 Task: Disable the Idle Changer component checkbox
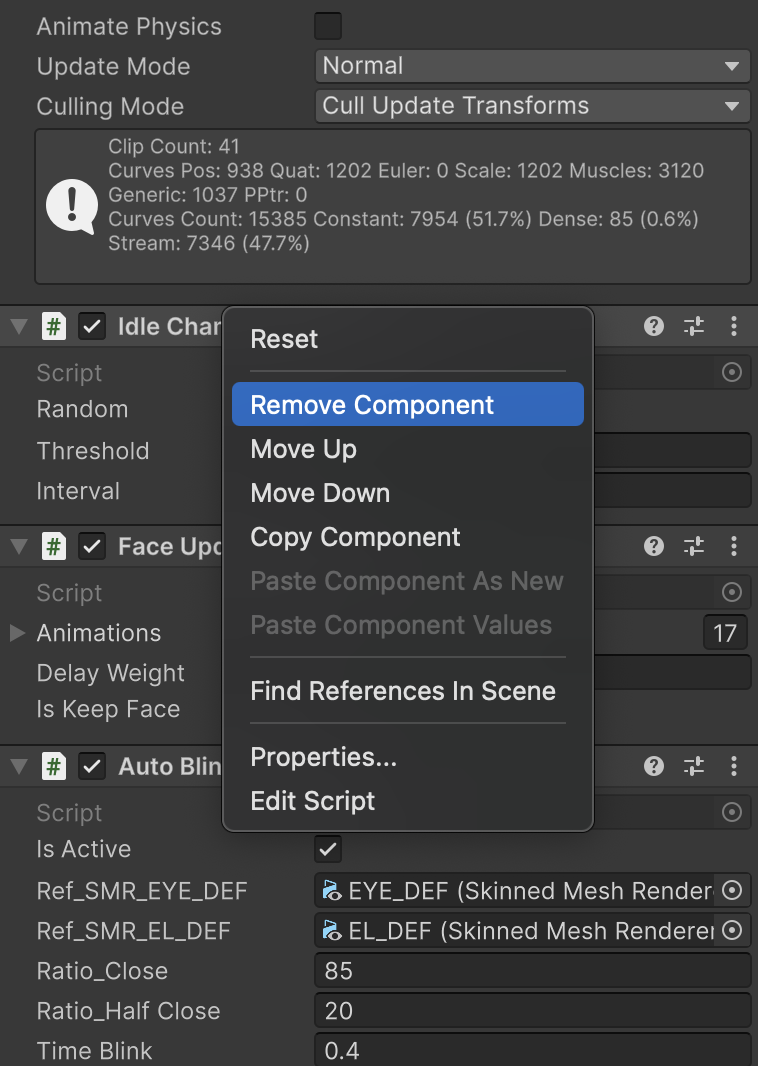pos(92,327)
